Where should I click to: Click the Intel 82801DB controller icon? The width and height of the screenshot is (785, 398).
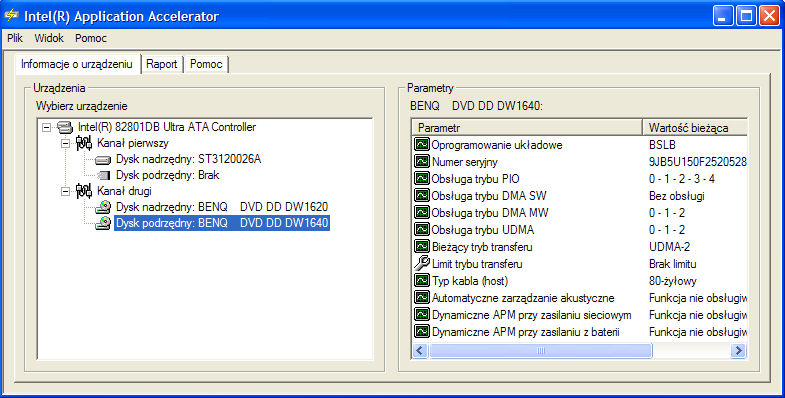[x=65, y=127]
